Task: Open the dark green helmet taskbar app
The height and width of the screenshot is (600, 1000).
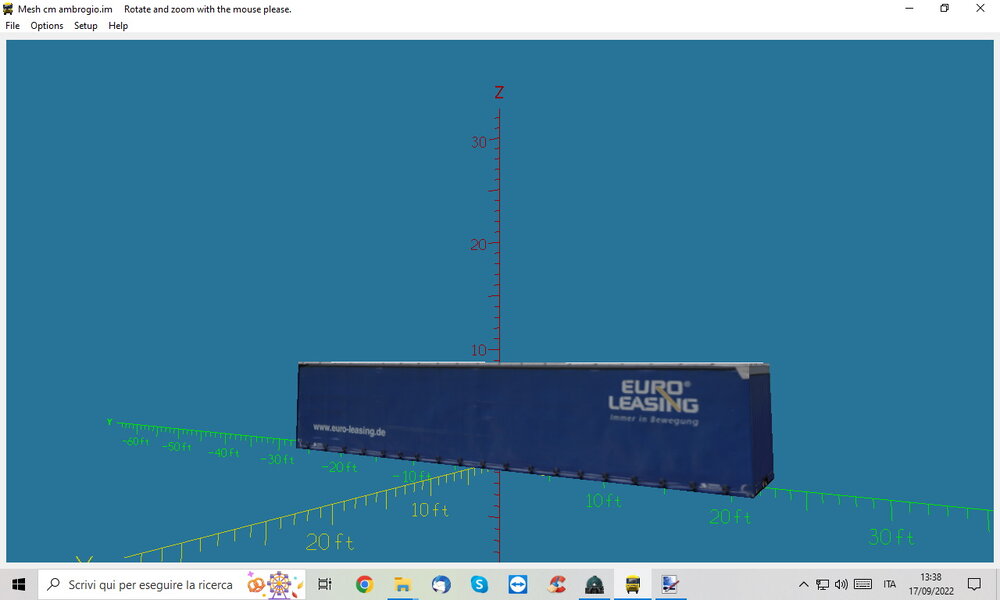Action: pyautogui.click(x=594, y=584)
